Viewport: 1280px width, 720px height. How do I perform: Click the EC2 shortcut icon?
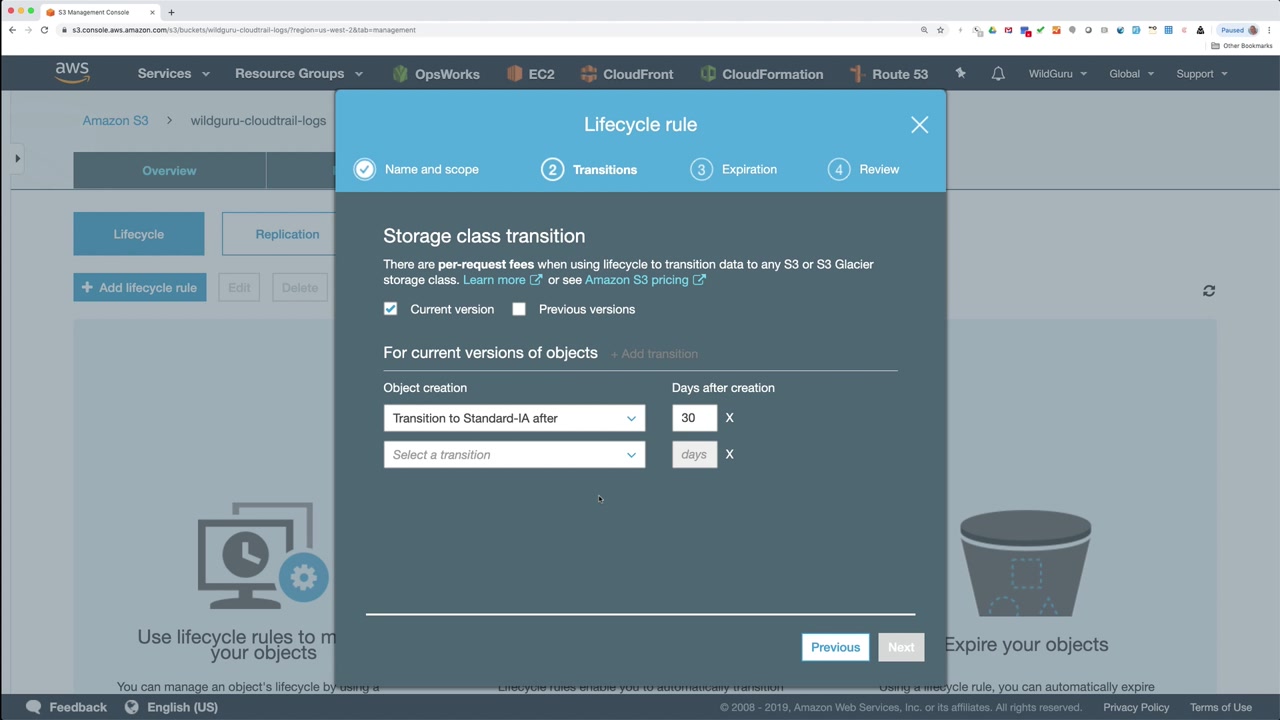click(x=515, y=73)
